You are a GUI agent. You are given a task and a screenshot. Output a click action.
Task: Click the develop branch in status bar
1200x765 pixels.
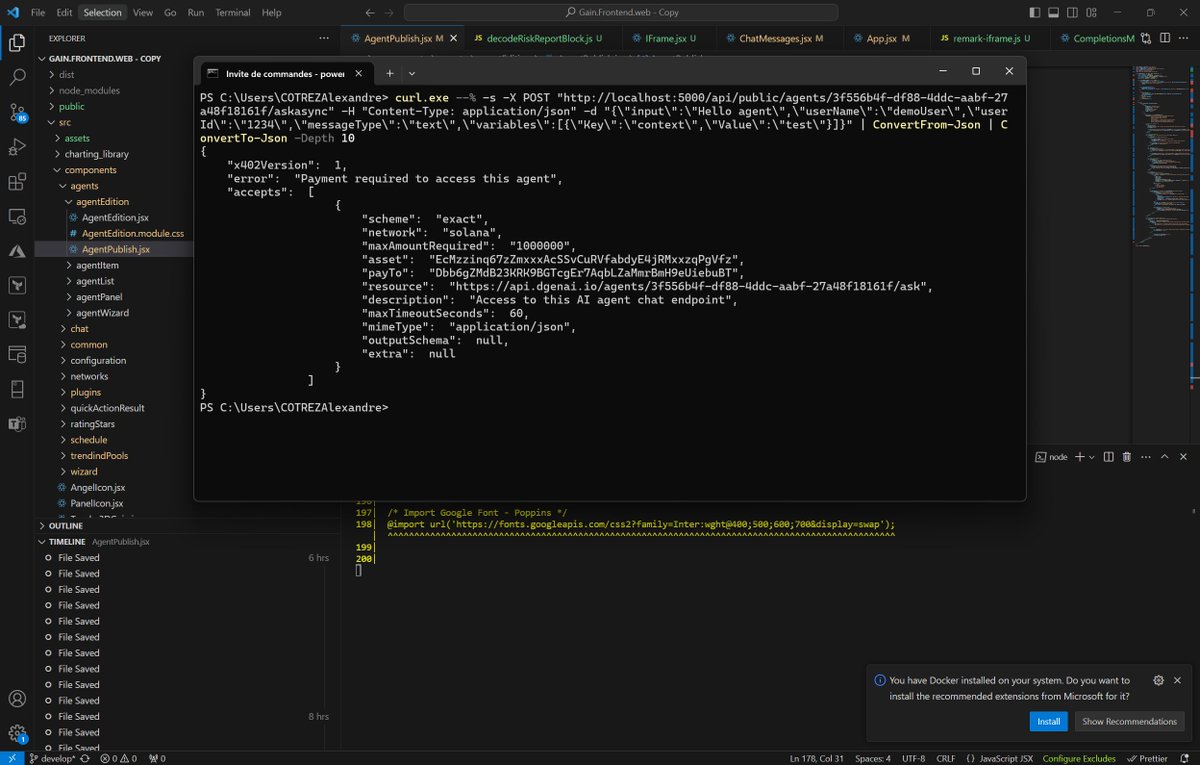(x=52, y=758)
